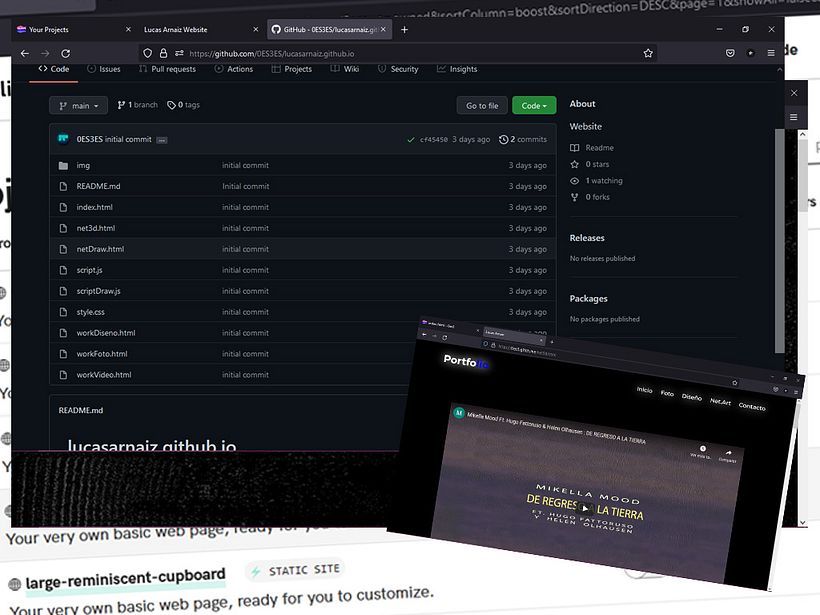Open the Projects repository tab
Image resolution: width=820 pixels, height=615 pixels.
coord(292,69)
